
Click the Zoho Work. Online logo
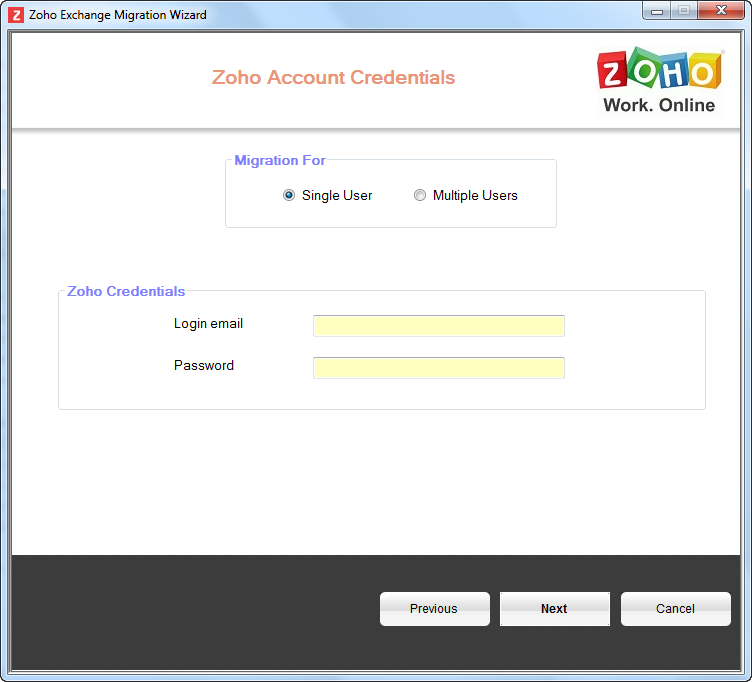point(660,80)
